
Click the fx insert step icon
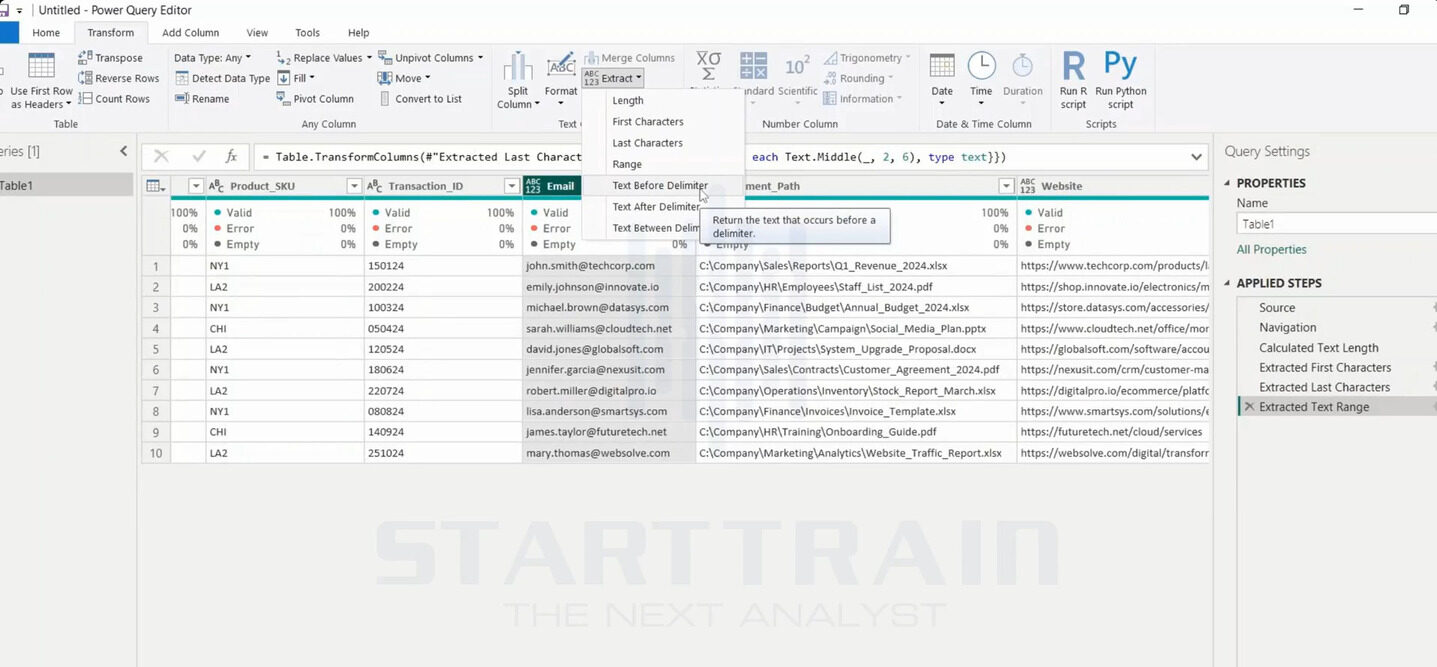[x=231, y=157]
